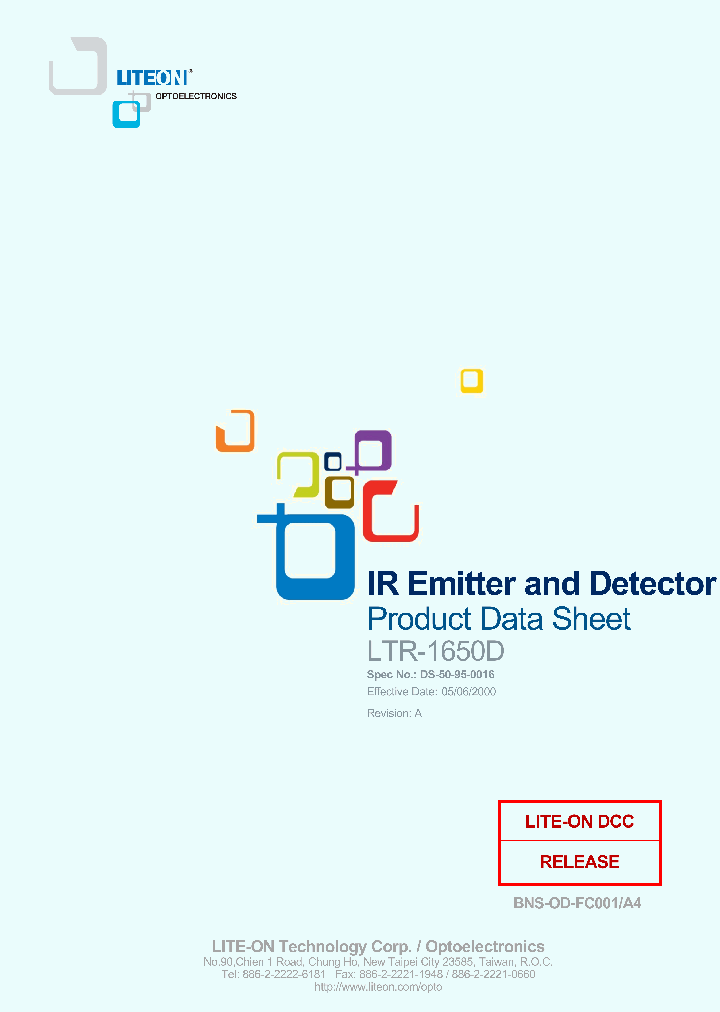
Task: Click the red RELEASE stamp
Action: coord(579,862)
